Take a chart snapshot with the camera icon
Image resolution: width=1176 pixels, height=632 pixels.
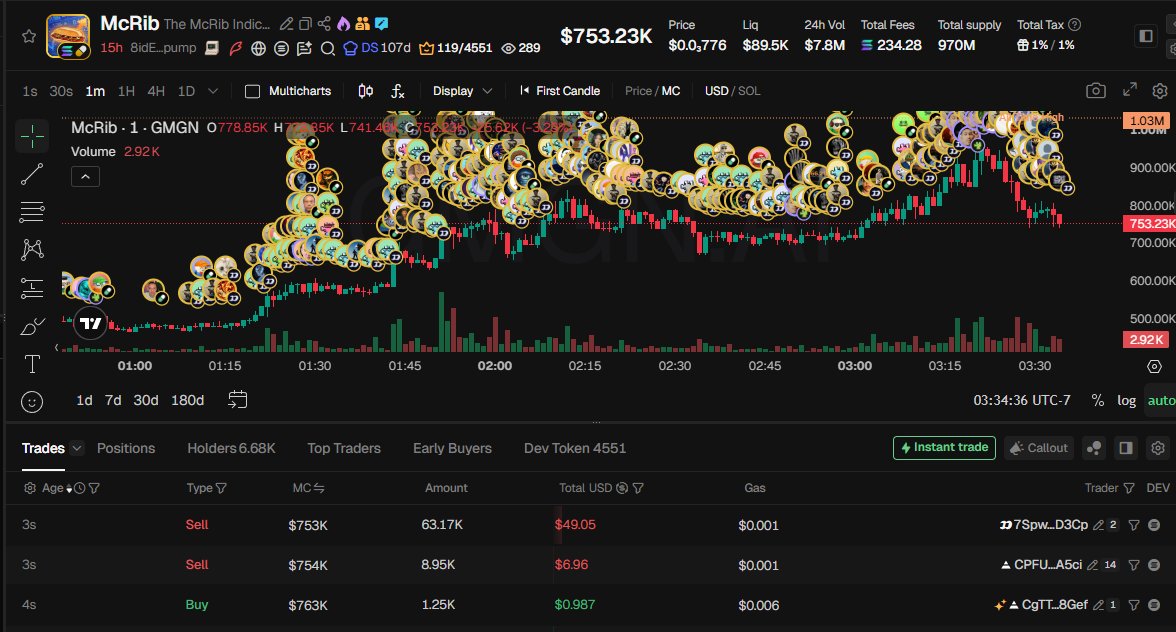click(x=1096, y=91)
